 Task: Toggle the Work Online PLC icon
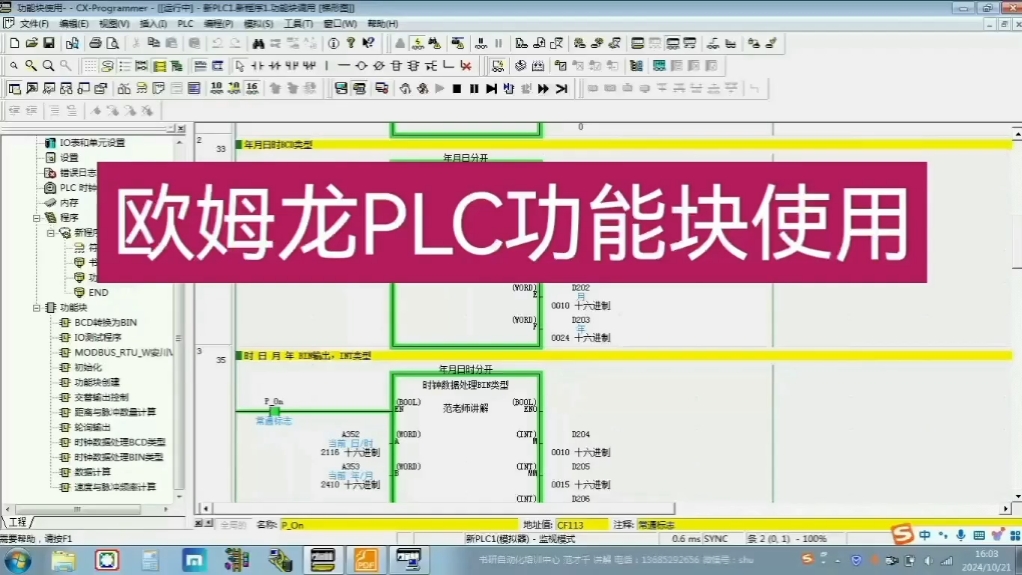point(400,44)
